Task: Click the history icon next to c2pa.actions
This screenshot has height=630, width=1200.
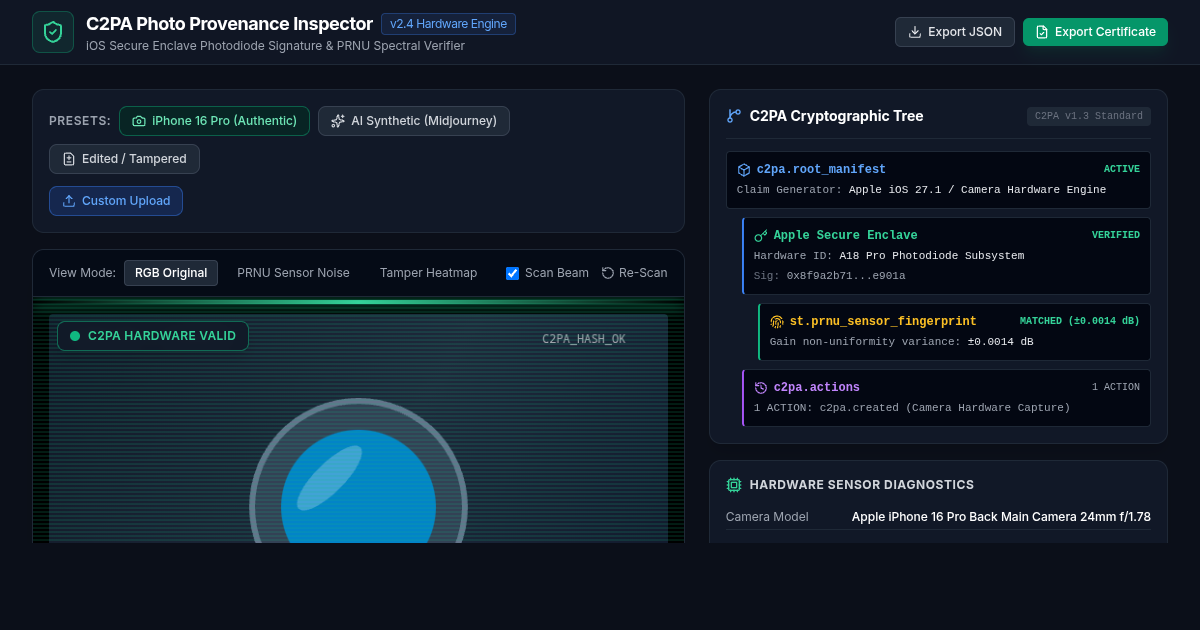Action: pos(761,388)
